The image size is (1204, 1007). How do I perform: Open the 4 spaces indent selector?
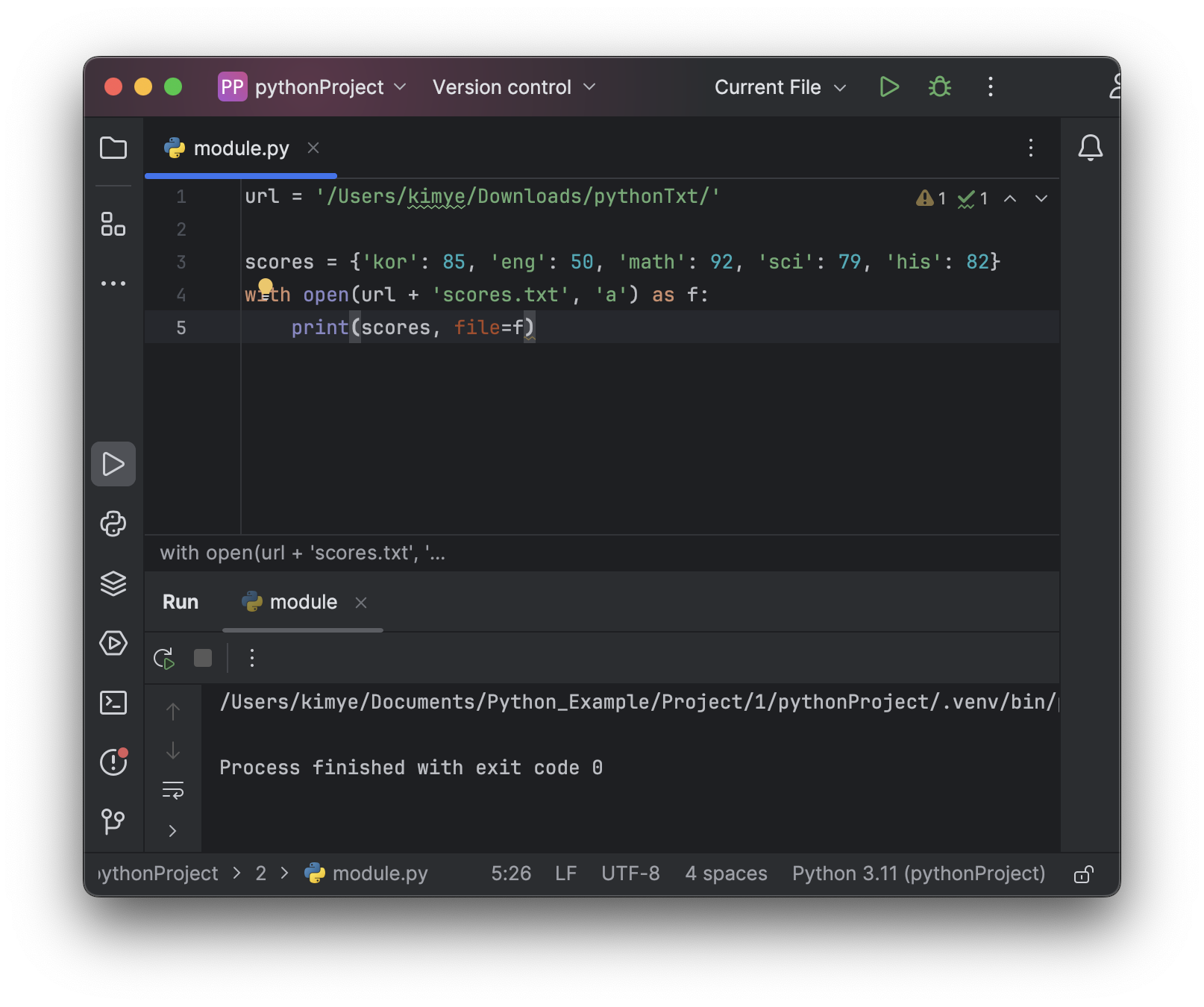(x=726, y=873)
